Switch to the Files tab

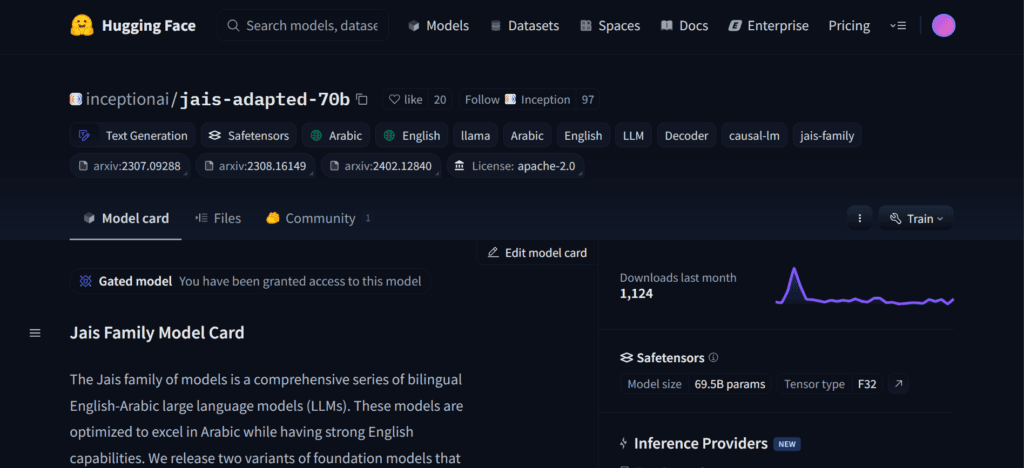[x=218, y=219]
